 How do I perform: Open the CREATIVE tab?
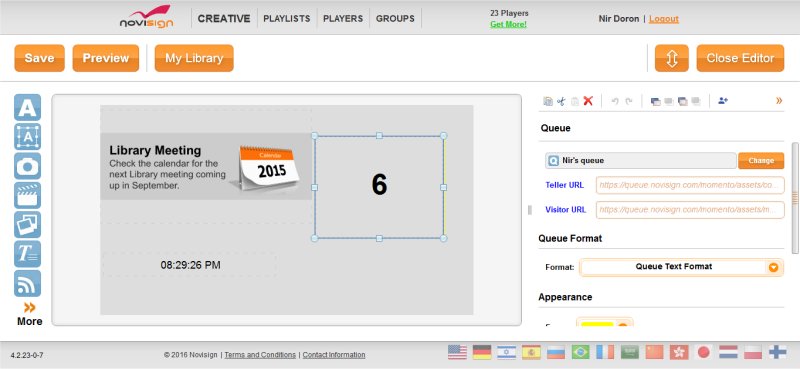224,18
